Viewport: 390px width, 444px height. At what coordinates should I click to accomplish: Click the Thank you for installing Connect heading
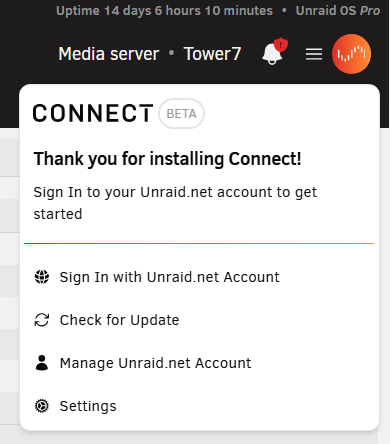[x=167, y=159]
